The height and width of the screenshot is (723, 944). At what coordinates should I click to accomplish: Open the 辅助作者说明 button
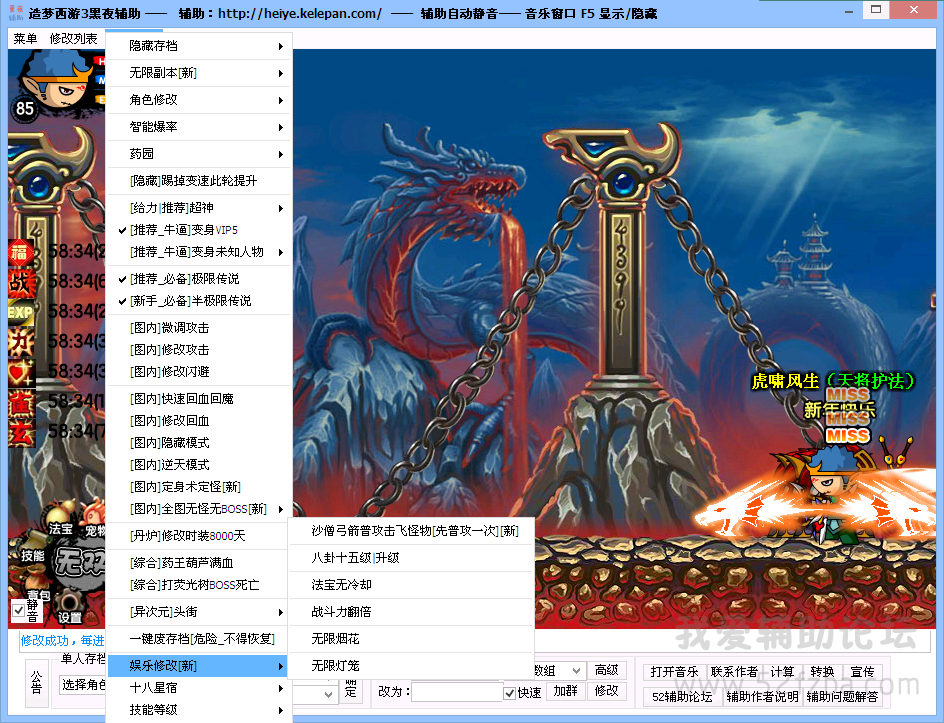pyautogui.click(x=762, y=697)
